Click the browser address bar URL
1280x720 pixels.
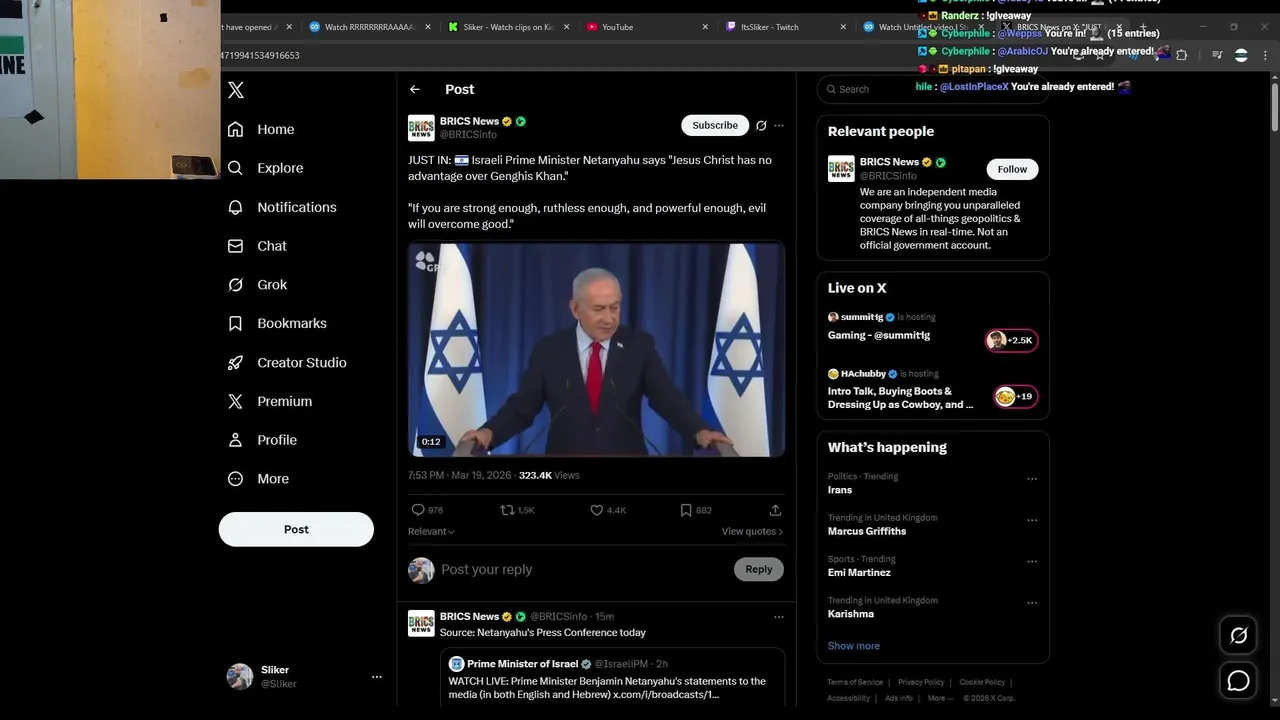click(260, 55)
